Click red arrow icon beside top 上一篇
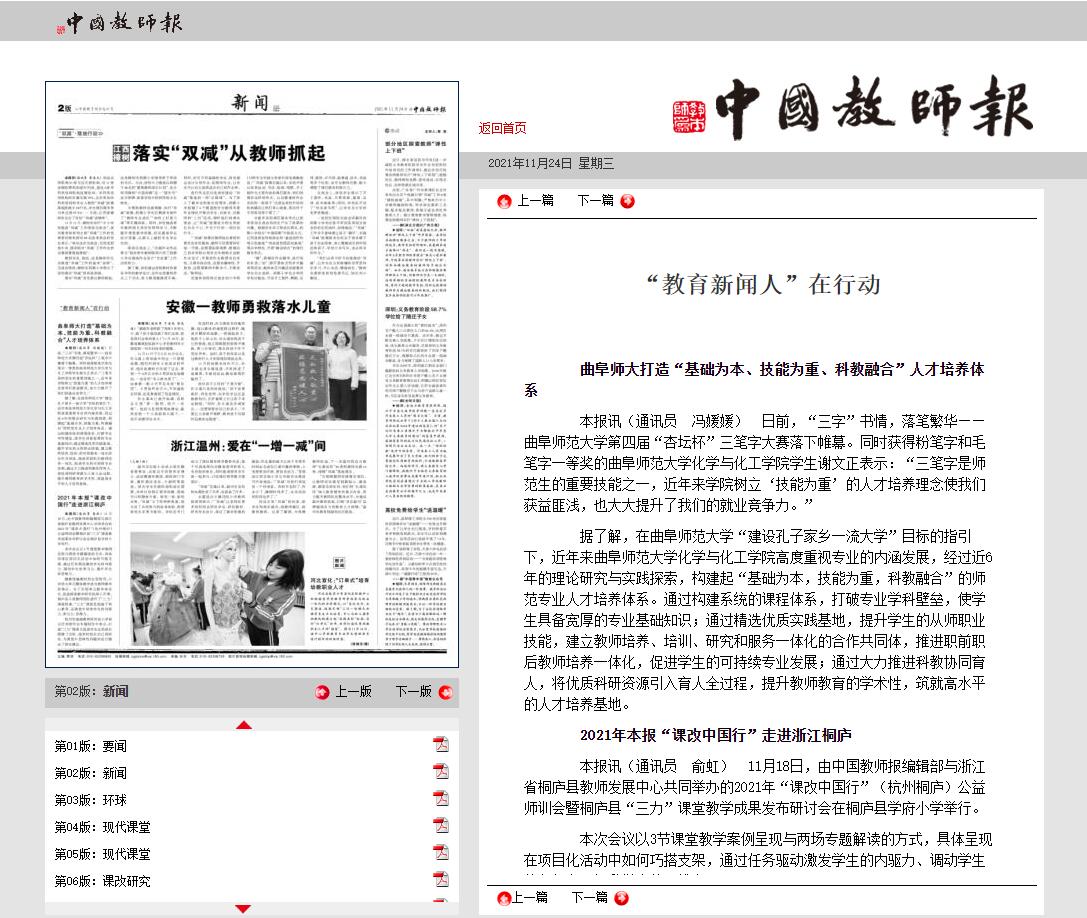The image size is (1087, 918). (504, 201)
